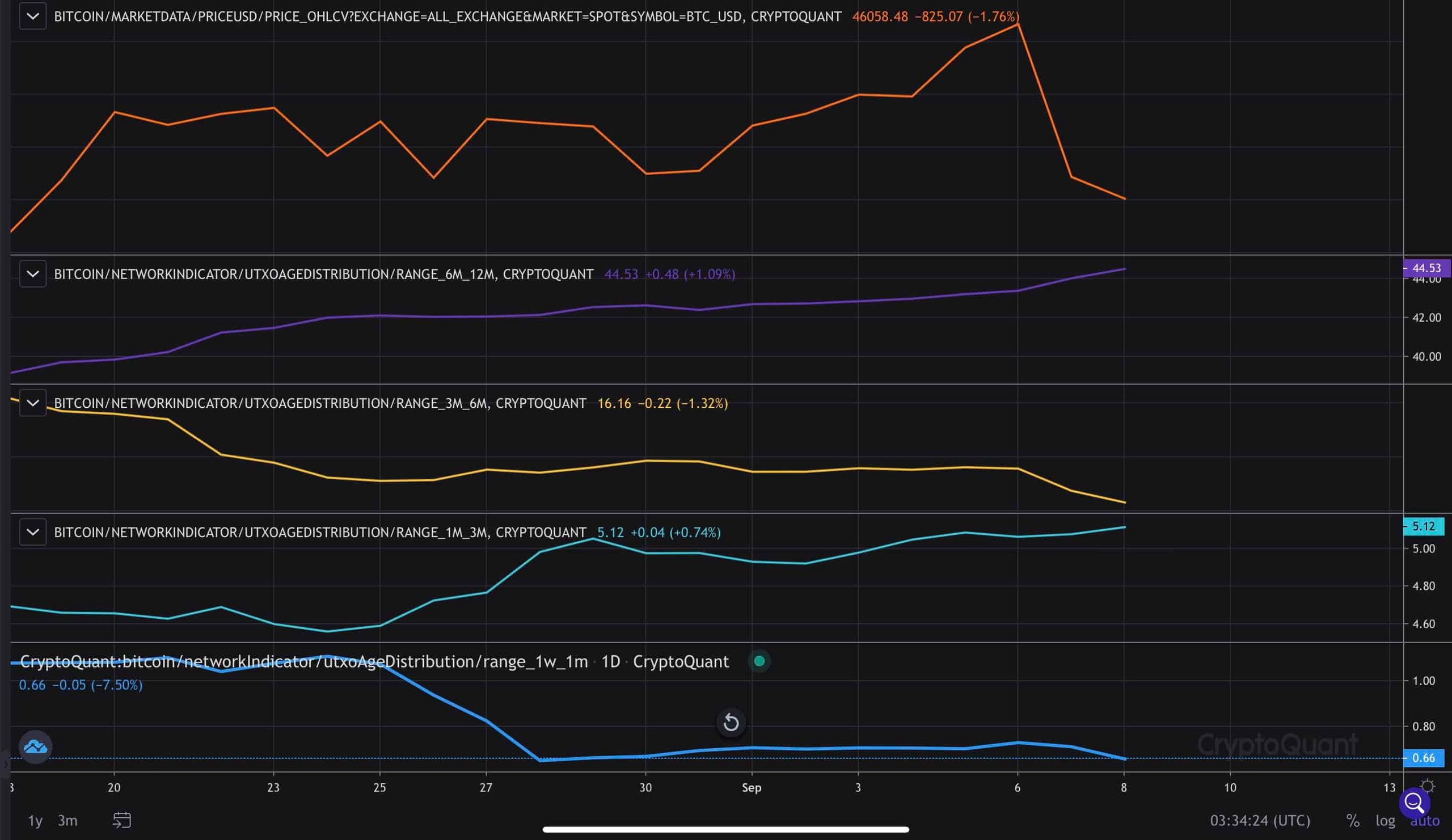The width and height of the screenshot is (1452, 840).
Task: Click the 4.80 axis value
Action: click(x=1423, y=586)
